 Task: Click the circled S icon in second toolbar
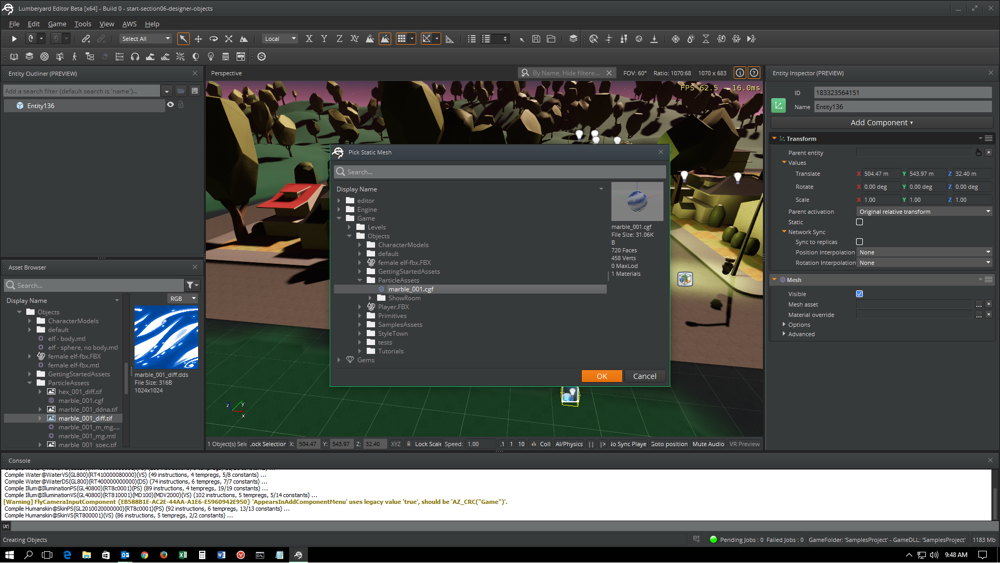[x=261, y=57]
